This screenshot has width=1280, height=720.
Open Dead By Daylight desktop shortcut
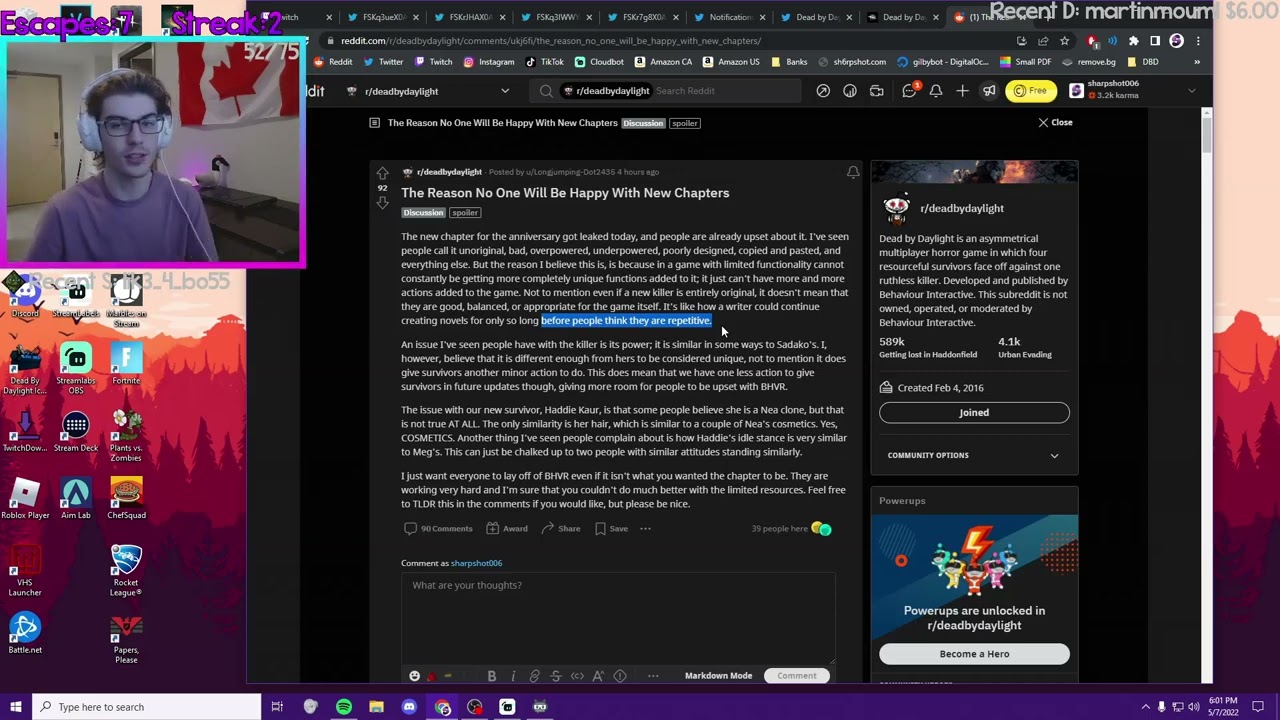[x=25, y=370]
